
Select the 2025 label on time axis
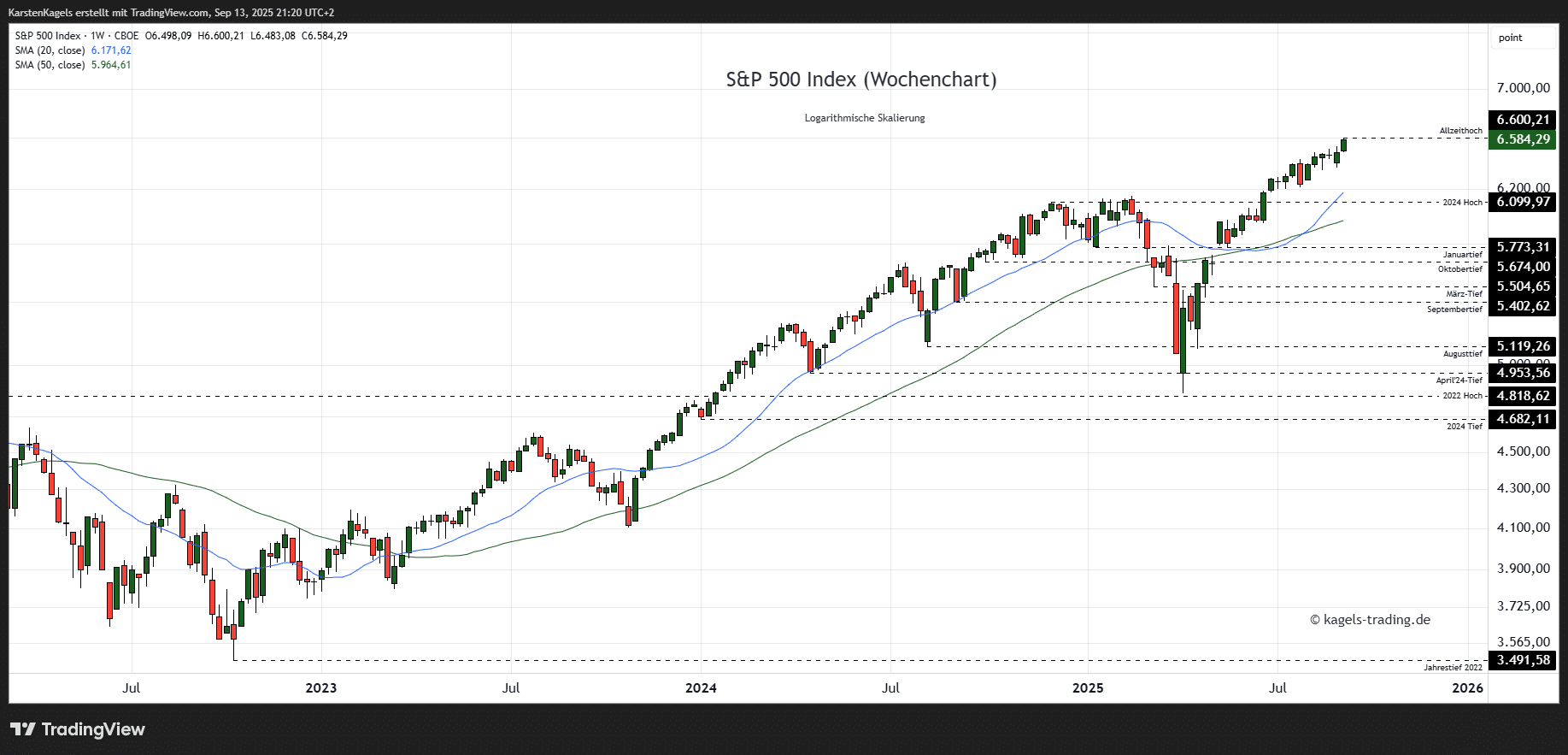point(1088,687)
